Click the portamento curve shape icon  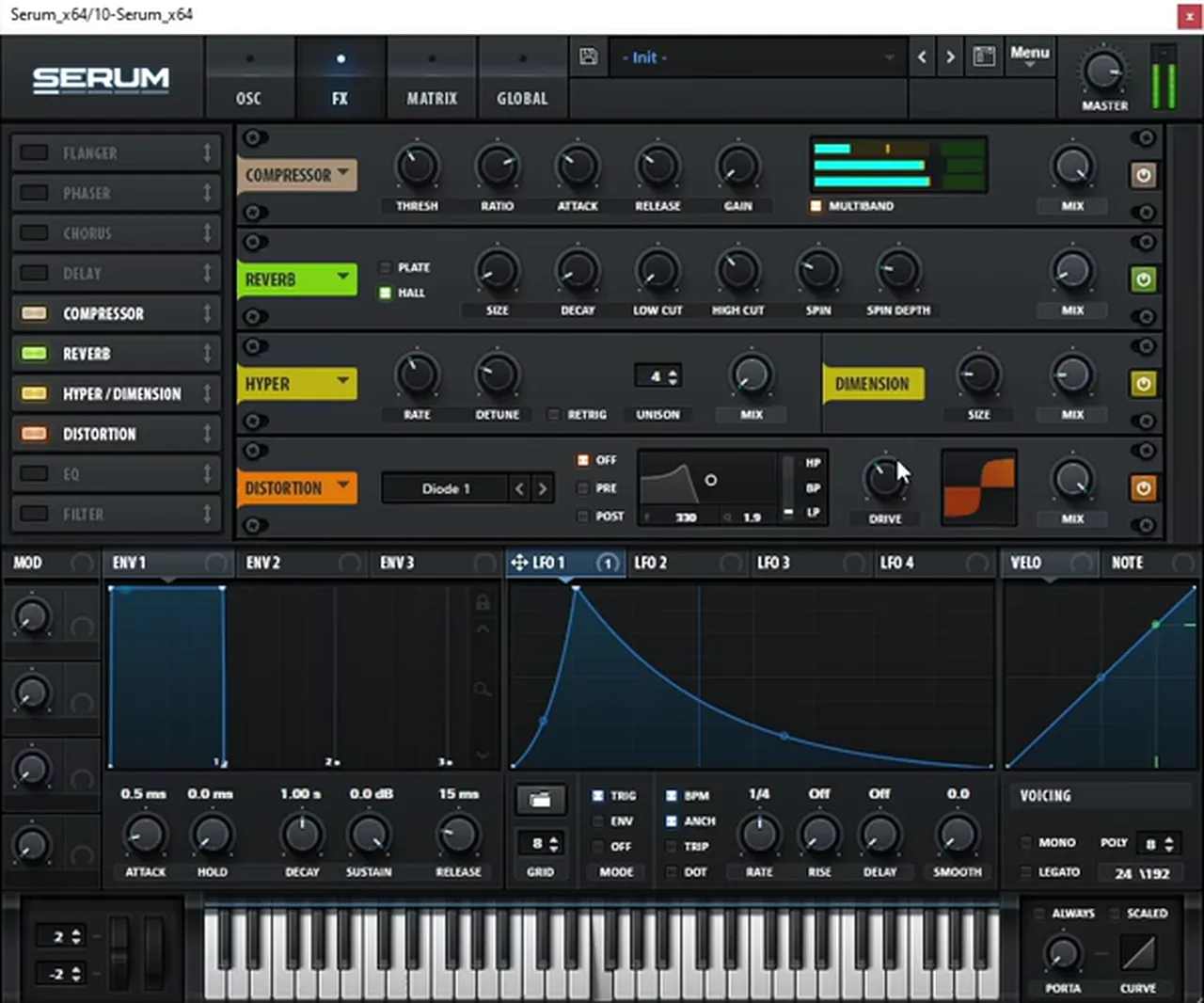click(1138, 954)
